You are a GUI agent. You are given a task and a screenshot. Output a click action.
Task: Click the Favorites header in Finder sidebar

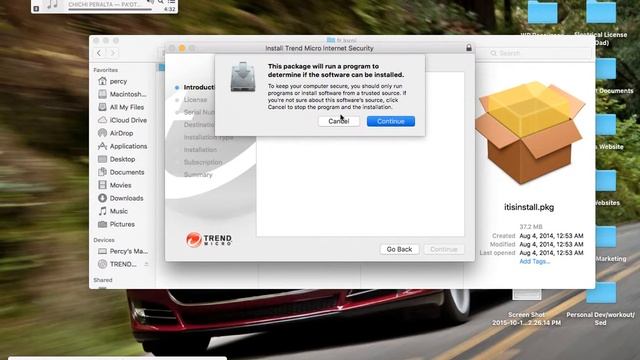coord(105,70)
